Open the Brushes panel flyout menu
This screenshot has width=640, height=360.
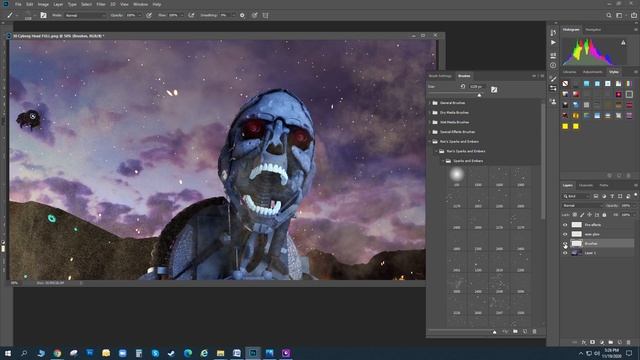(542, 76)
